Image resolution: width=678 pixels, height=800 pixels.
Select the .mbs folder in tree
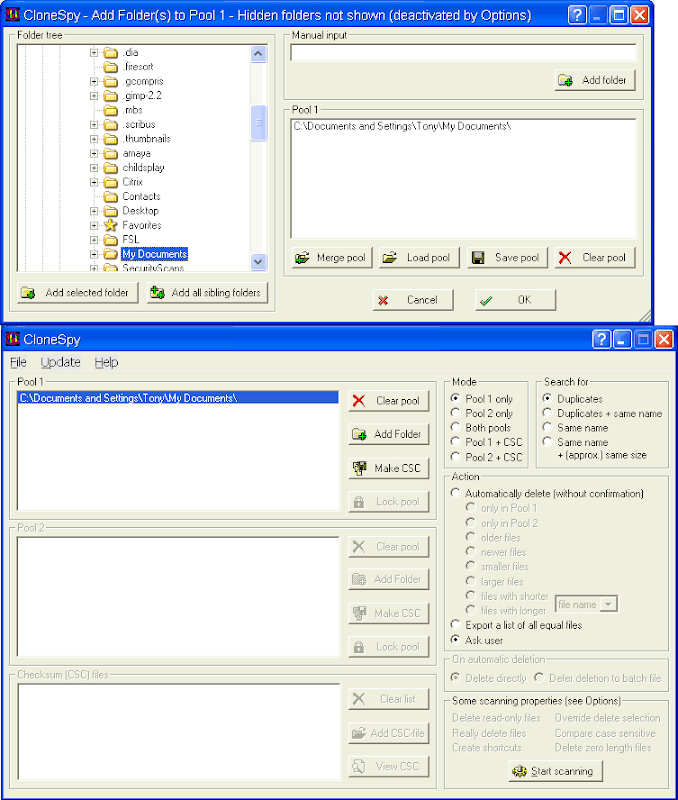coord(133,110)
